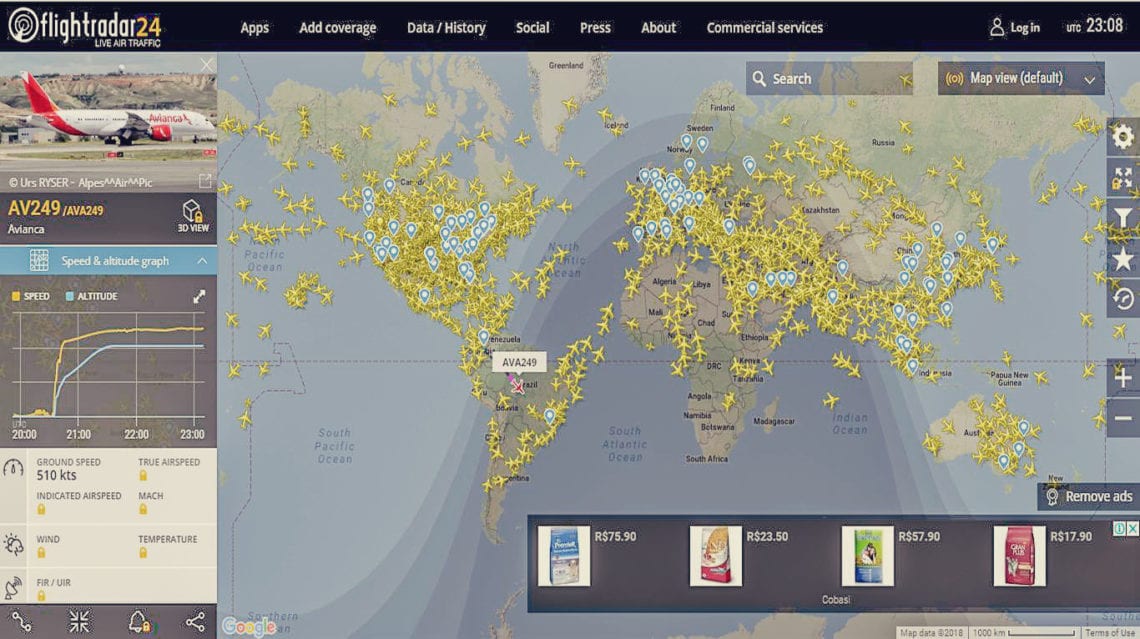Viewport: 1140px width, 639px height.
Task: Unlock the True Airspeed padlock toggle
Action: 143,477
